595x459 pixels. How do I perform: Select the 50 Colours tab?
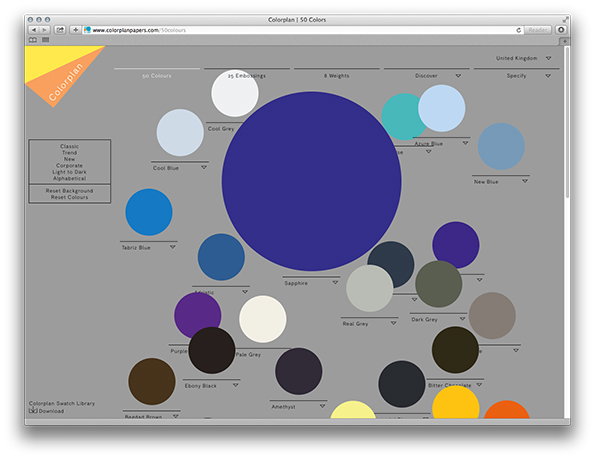(x=157, y=76)
